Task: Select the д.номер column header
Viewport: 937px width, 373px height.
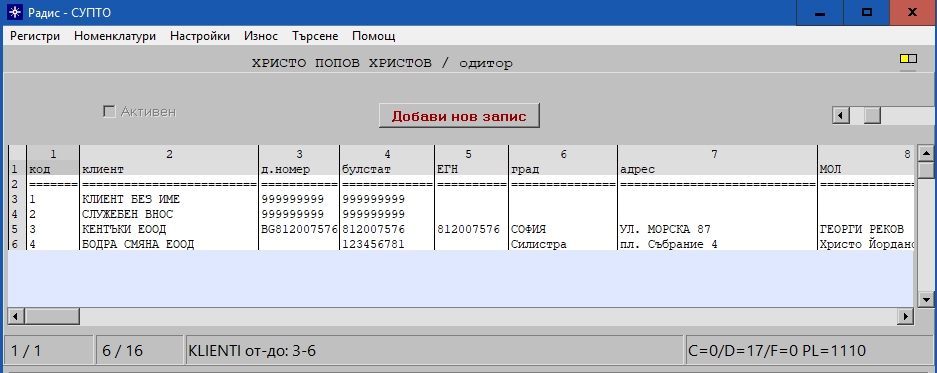Action: 299,169
